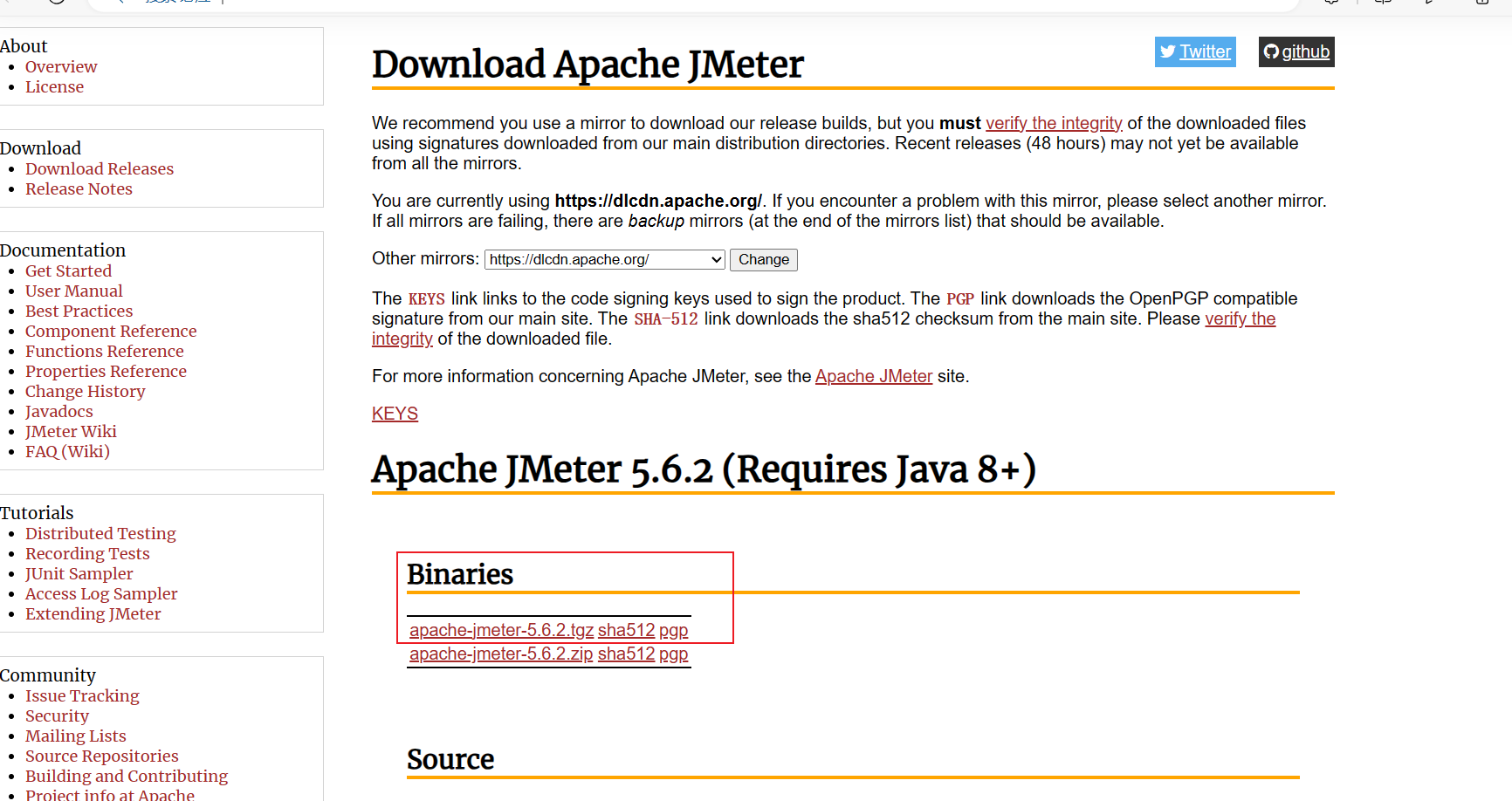Open Javadocs link
Screen dimensions: 1512x801
coord(58,412)
